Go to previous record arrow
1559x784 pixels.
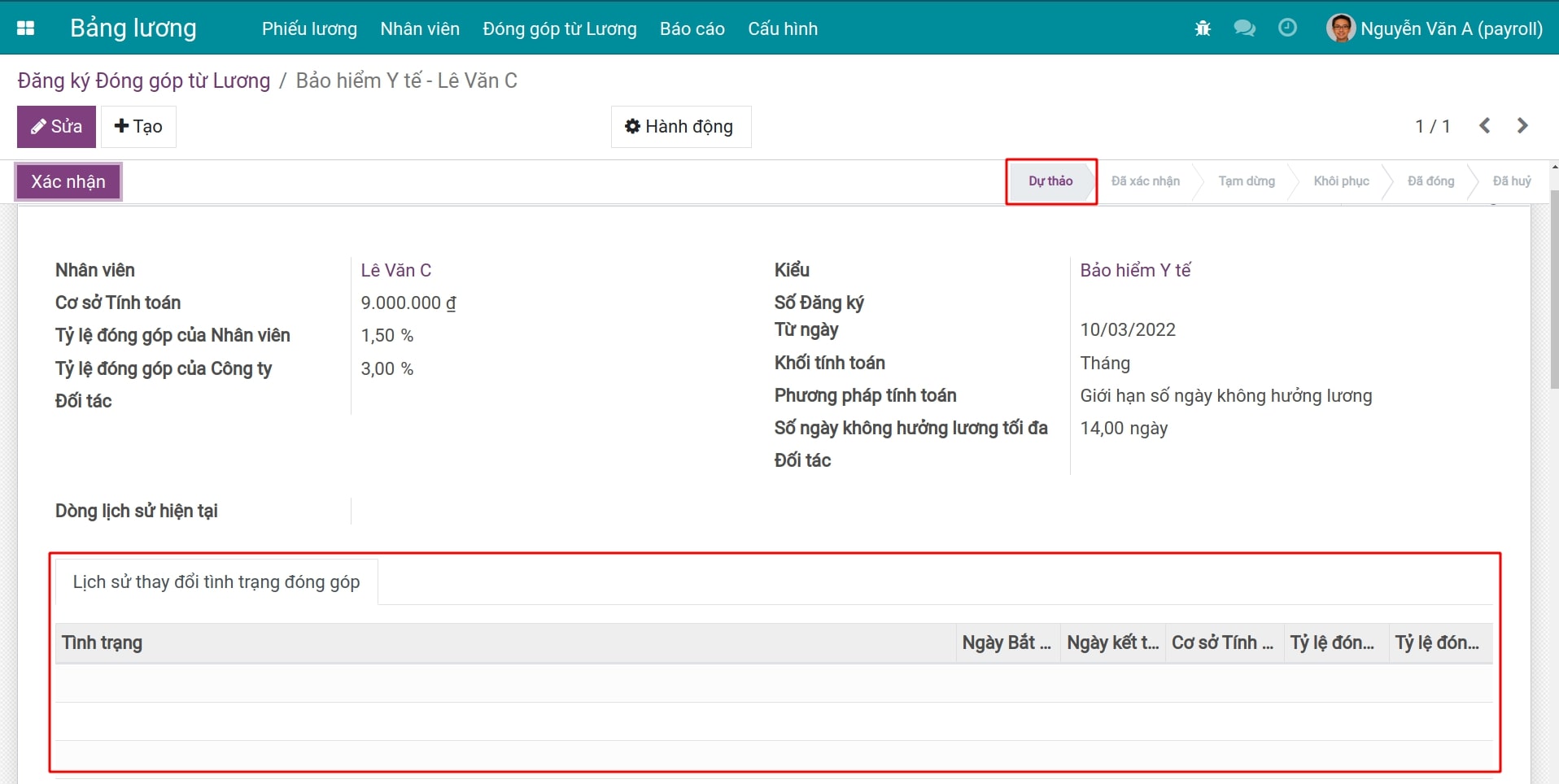pos(1485,126)
